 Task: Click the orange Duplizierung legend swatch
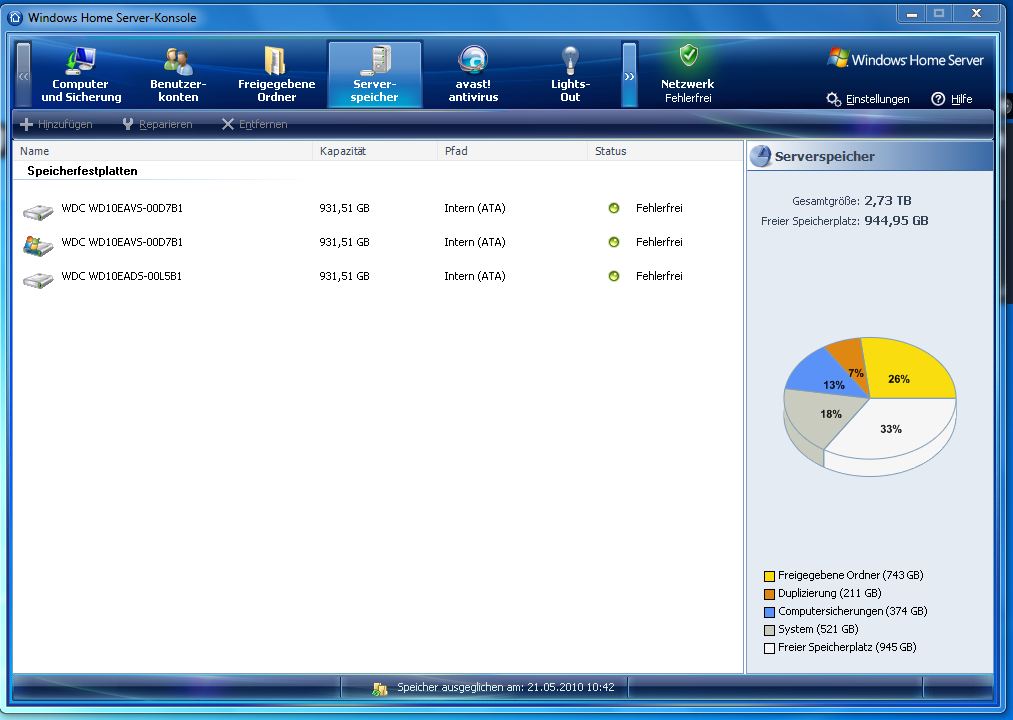tap(769, 594)
